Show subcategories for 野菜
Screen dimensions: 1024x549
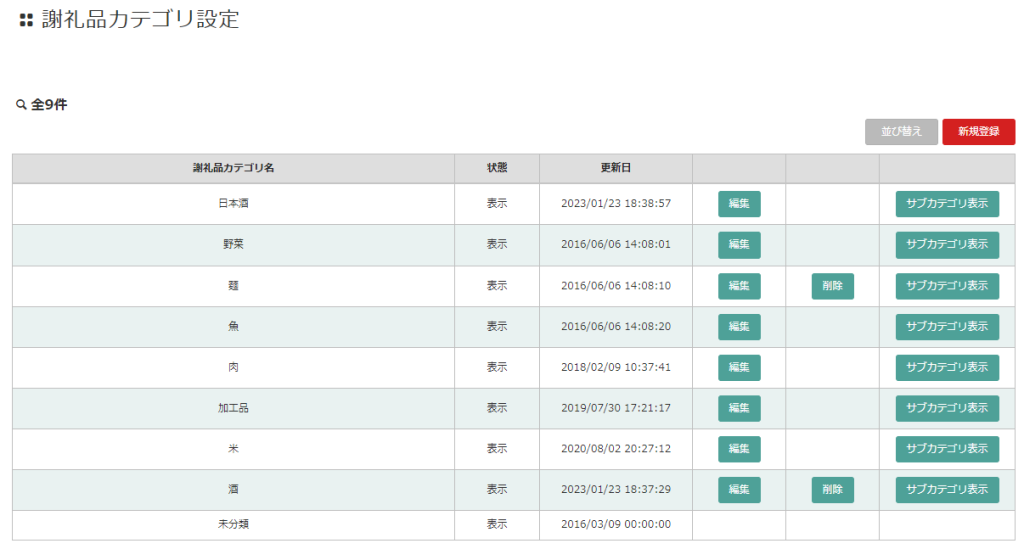pos(947,245)
